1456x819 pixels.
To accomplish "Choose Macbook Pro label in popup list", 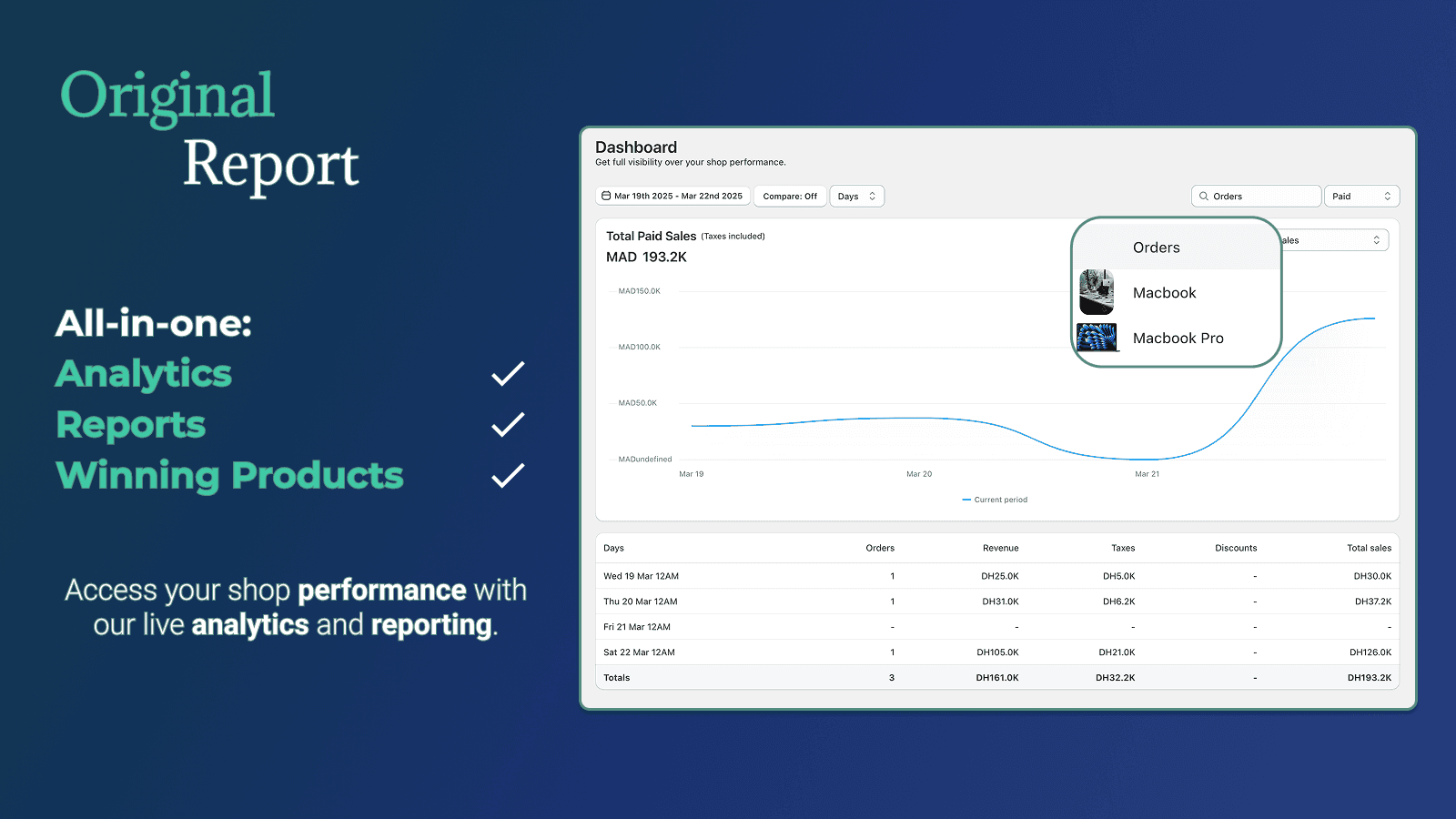I will point(1178,339).
